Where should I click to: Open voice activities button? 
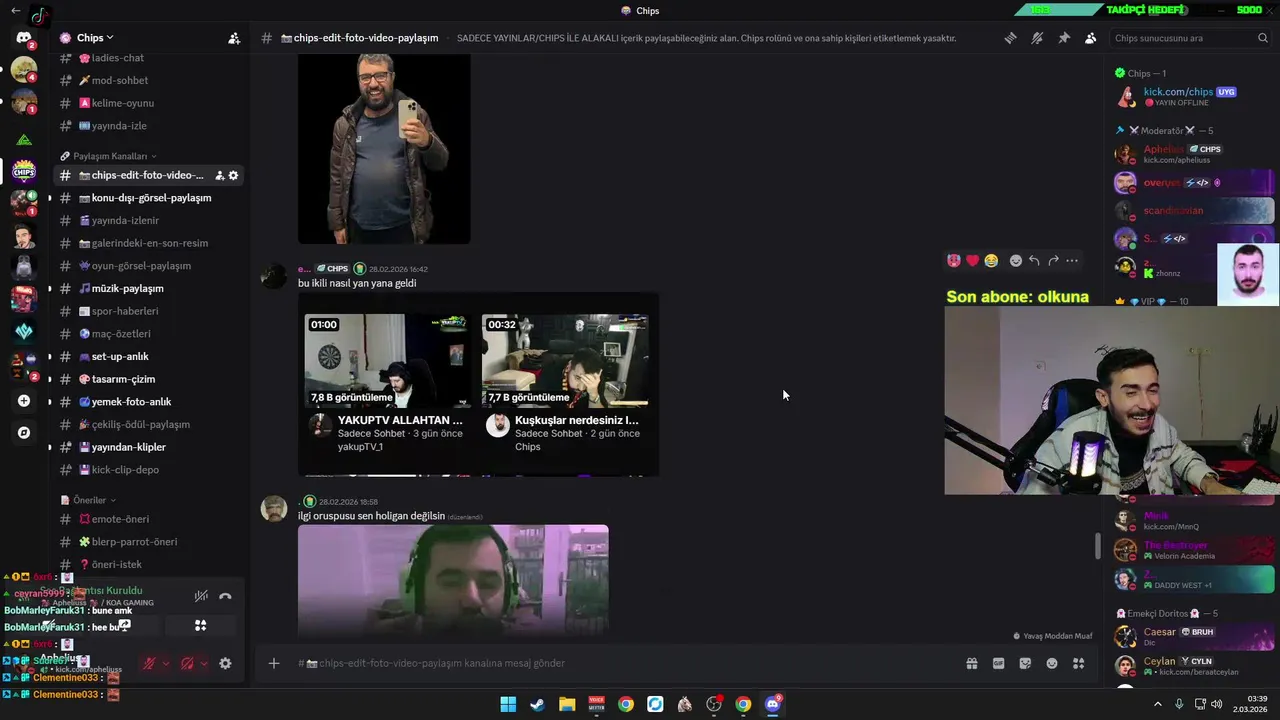tap(200, 625)
